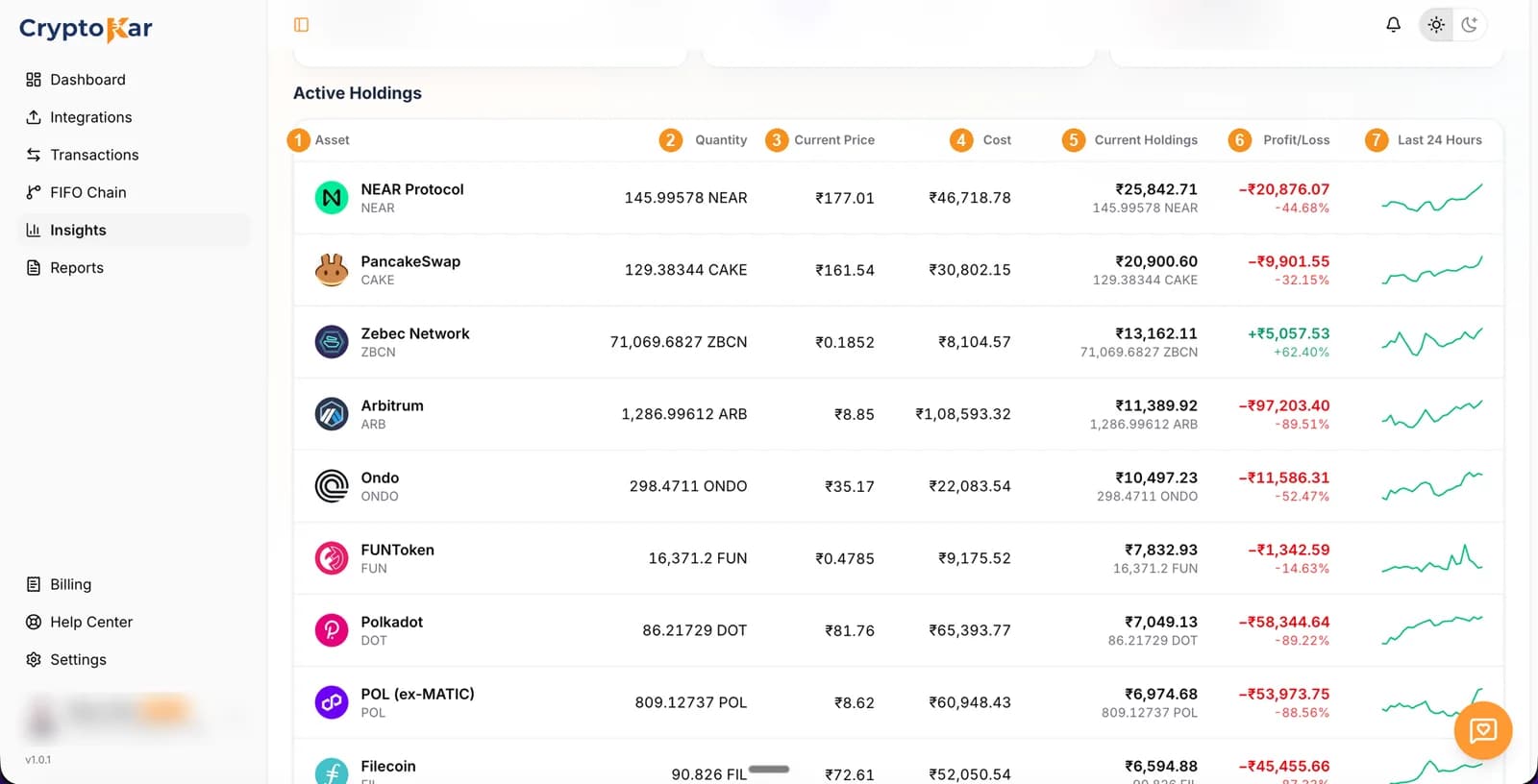Open the Dashboard page
The height and width of the screenshot is (784, 1538).
[x=133, y=80]
